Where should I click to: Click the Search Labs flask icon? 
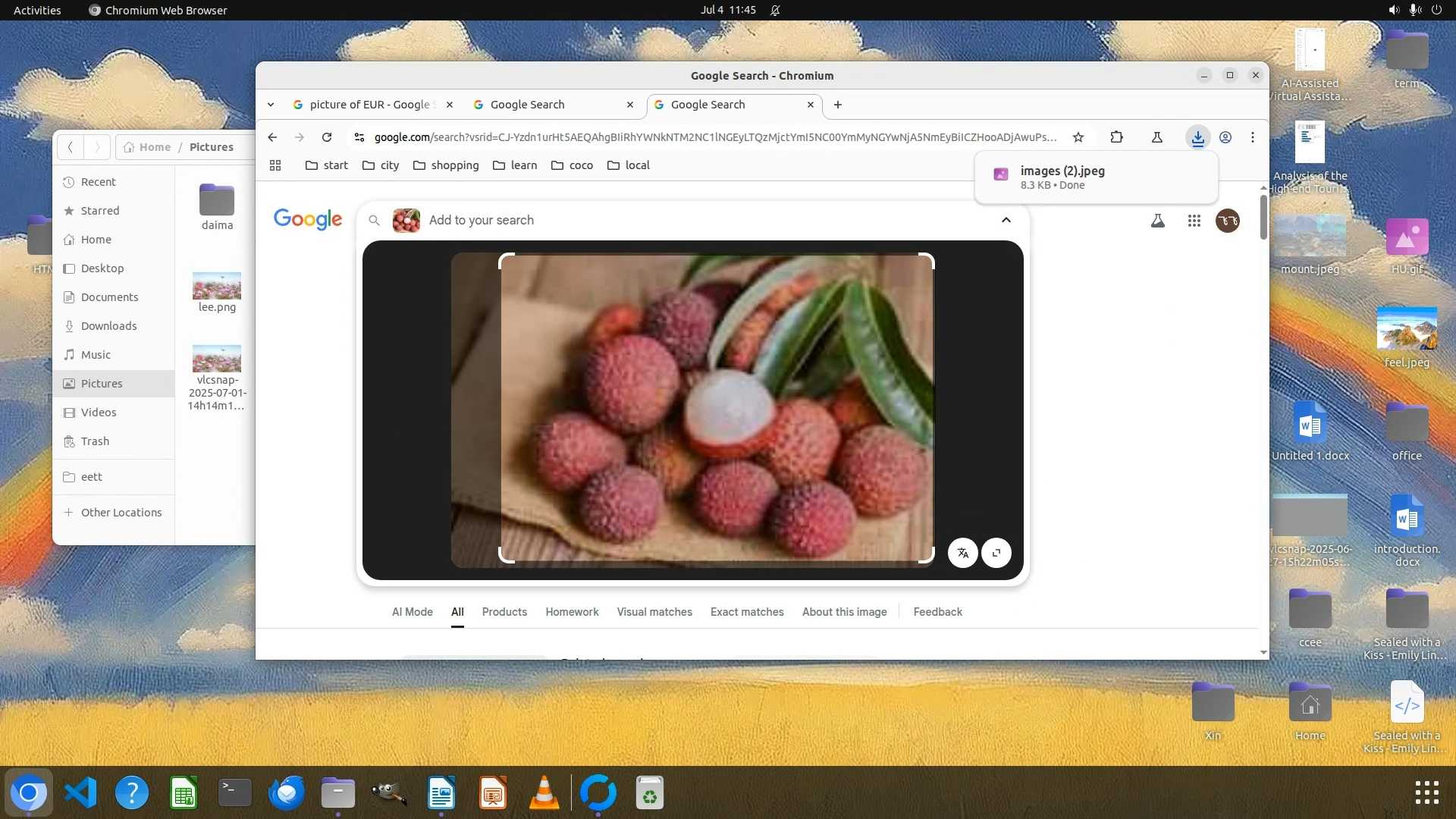tap(1157, 221)
